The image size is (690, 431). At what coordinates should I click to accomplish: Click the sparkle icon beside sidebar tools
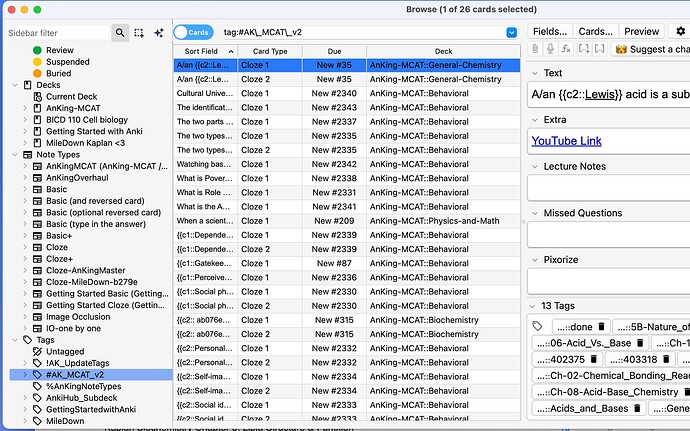(159, 33)
